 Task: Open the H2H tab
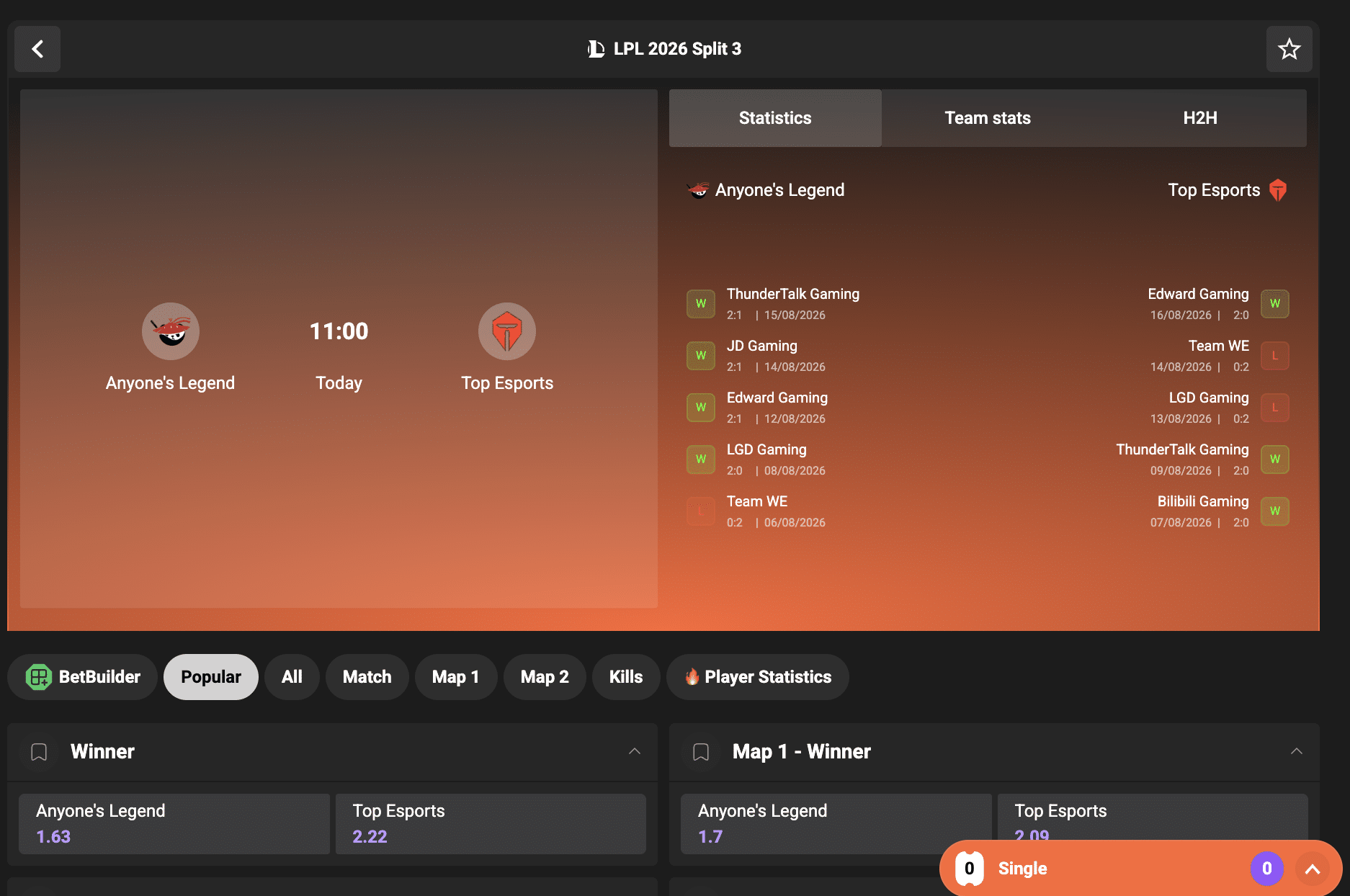(1200, 118)
